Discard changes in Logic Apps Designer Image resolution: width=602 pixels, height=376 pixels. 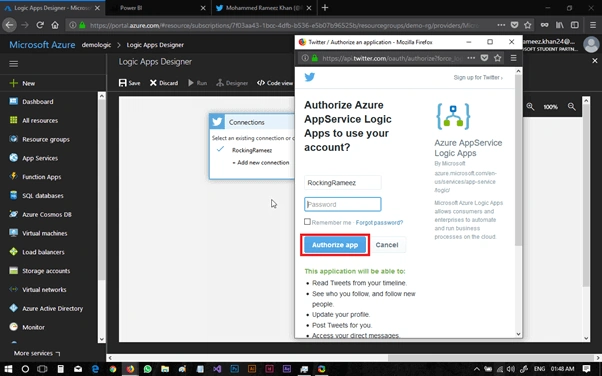(x=164, y=83)
